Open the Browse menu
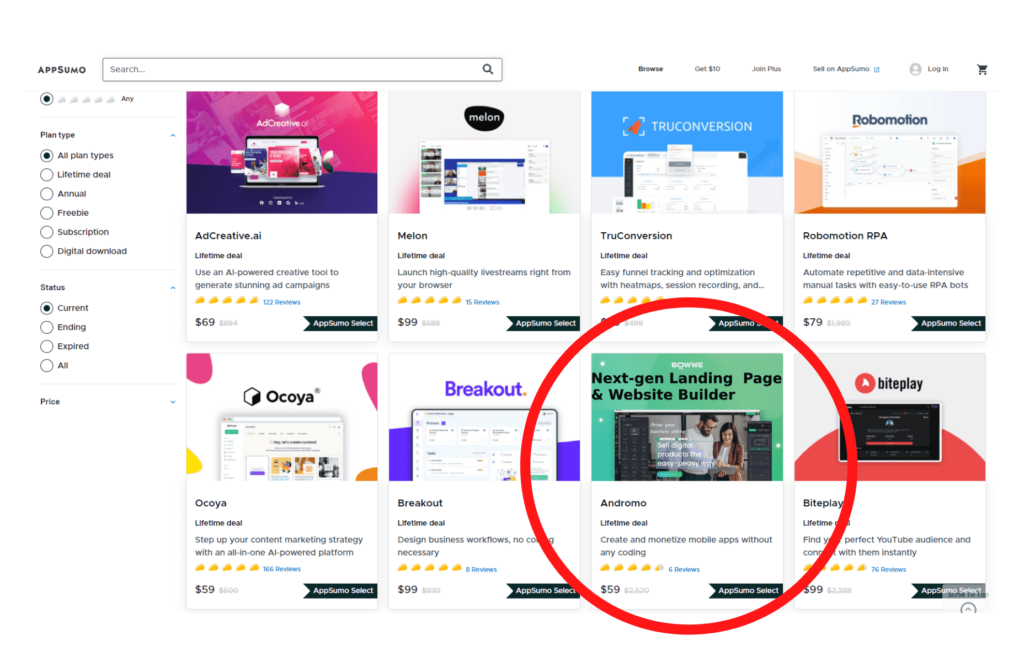This screenshot has height=662, width=1024. tap(650, 70)
